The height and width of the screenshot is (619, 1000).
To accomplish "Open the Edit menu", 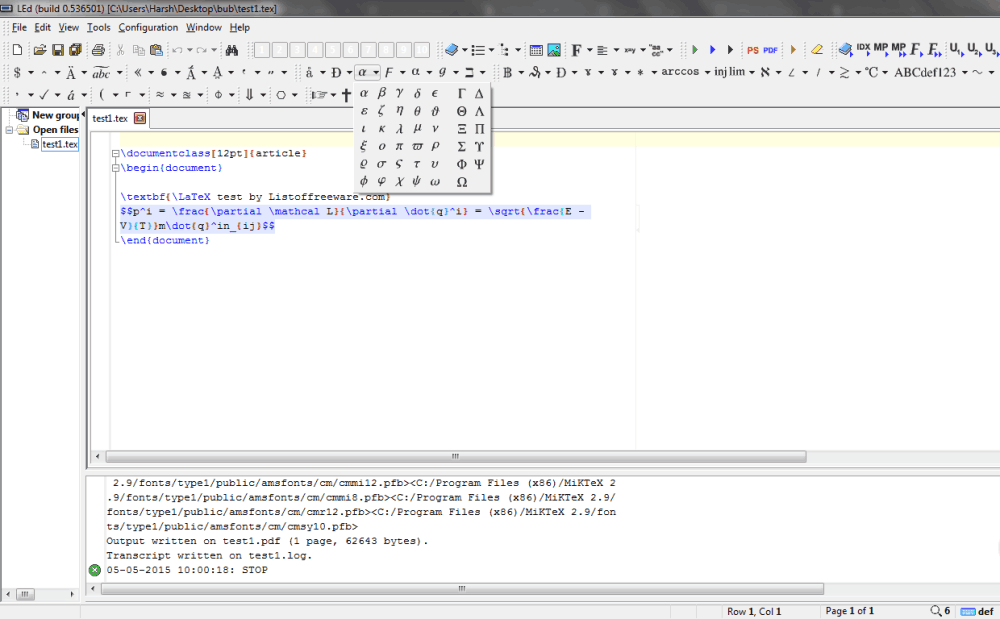I will [42, 27].
